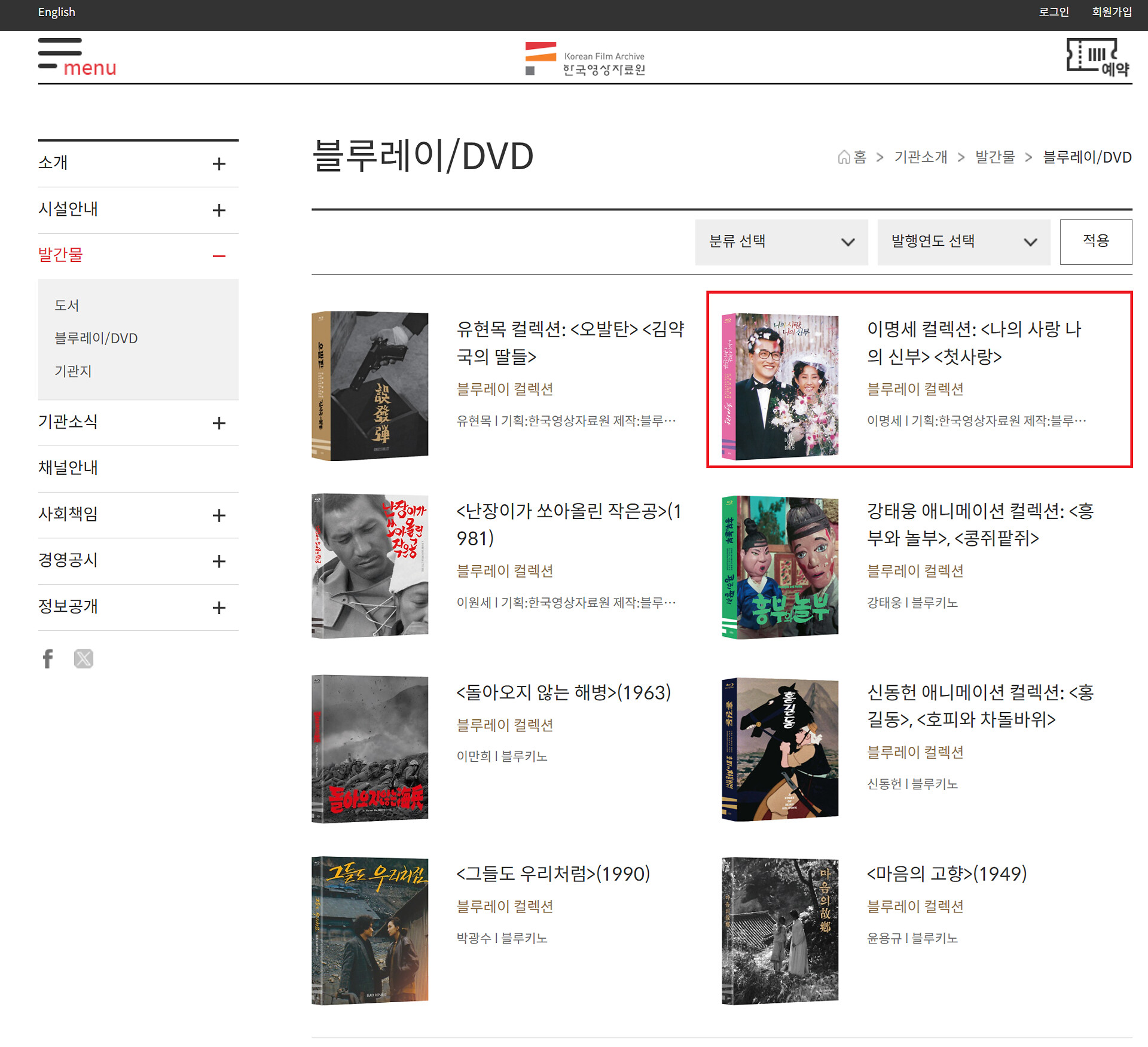Go to 기관소개 in the breadcrumb

pyautogui.click(x=921, y=157)
